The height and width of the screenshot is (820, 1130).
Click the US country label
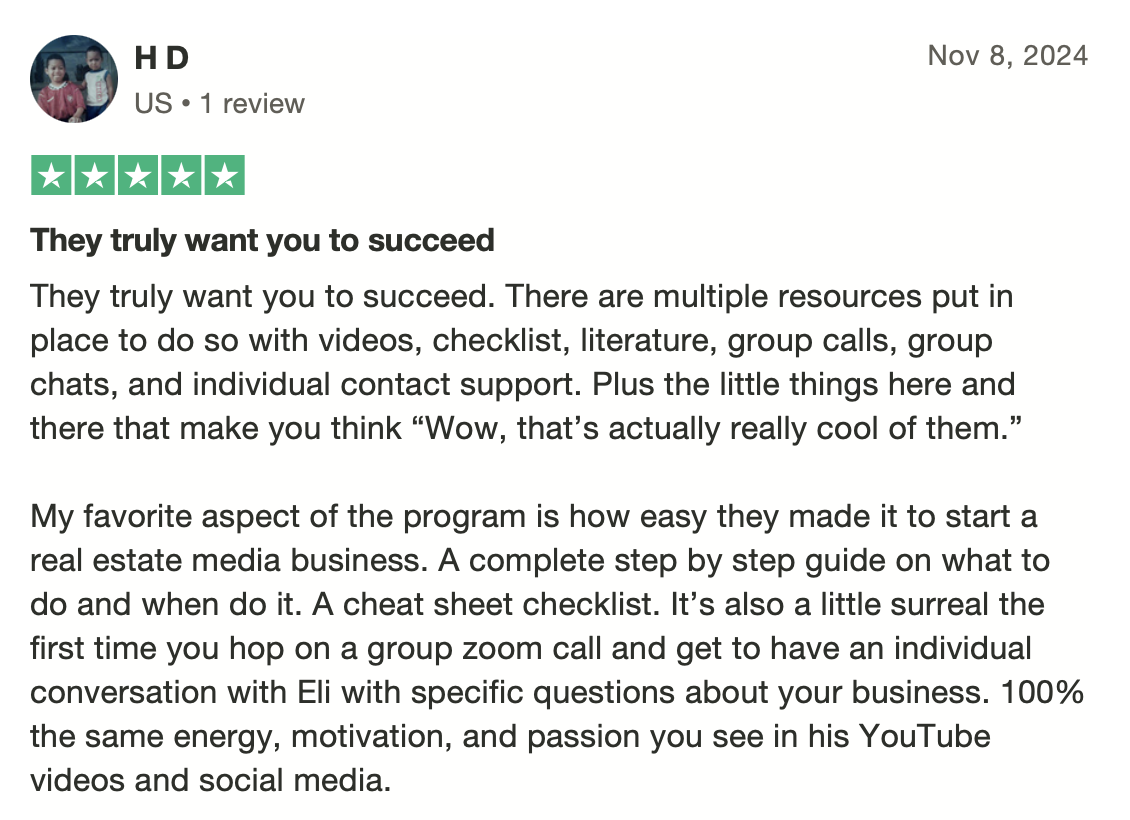pyautogui.click(x=153, y=104)
